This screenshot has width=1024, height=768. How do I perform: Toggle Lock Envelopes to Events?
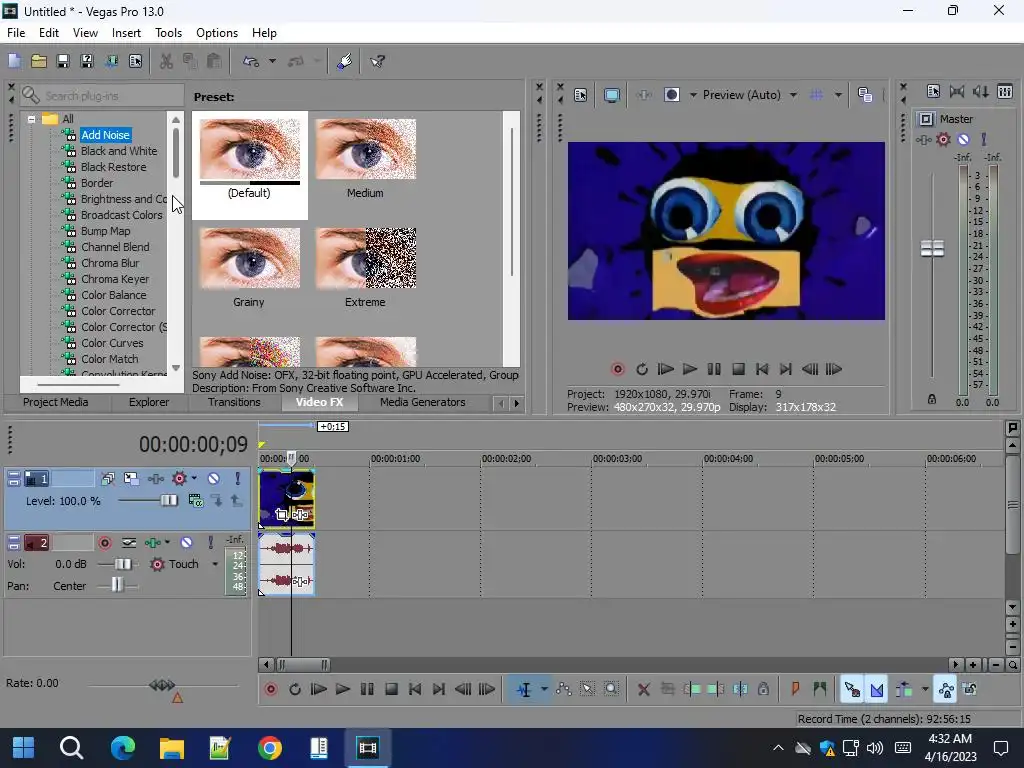coord(946,689)
